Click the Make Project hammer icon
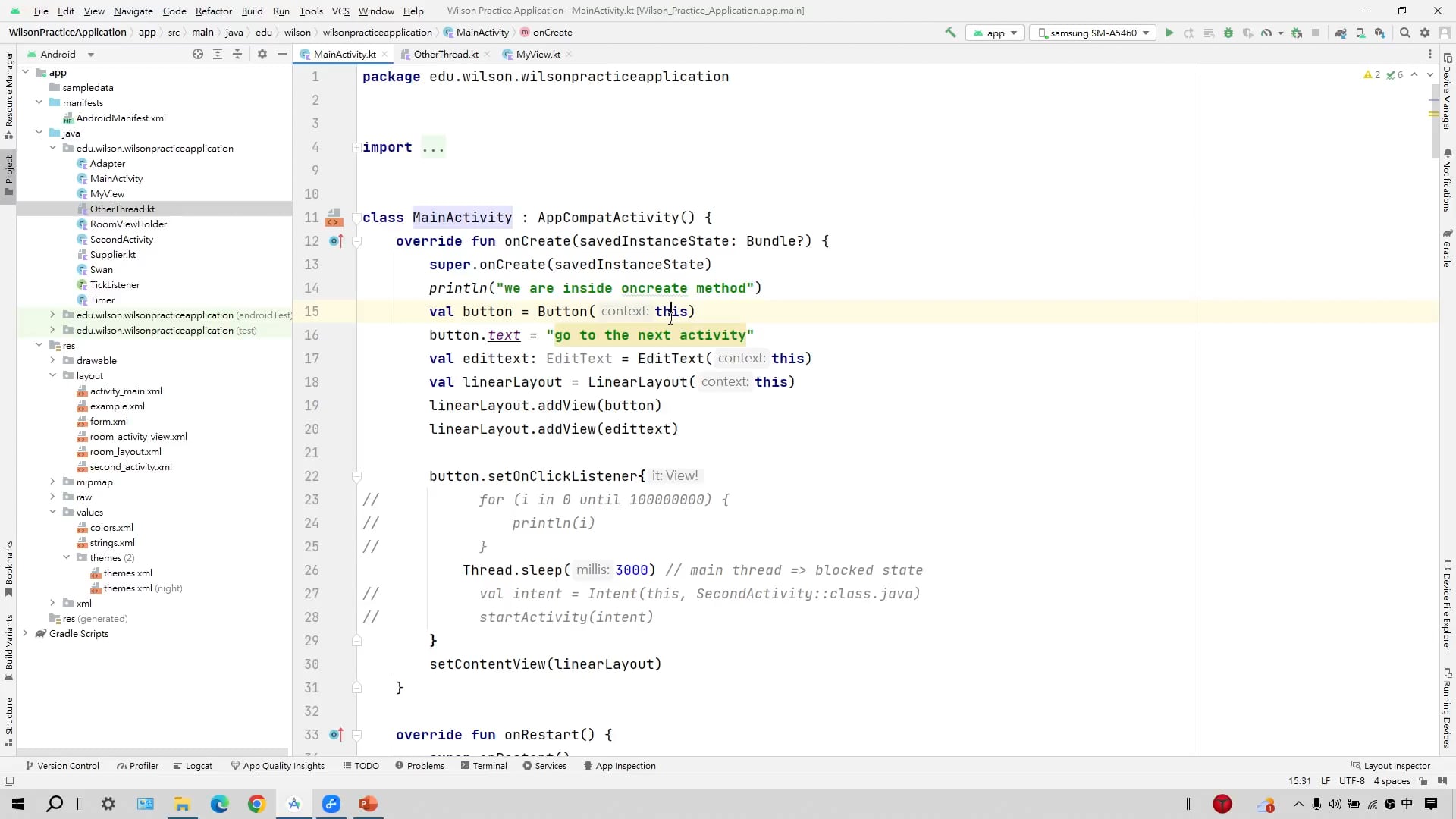This screenshot has height=819, width=1456. tap(950, 33)
